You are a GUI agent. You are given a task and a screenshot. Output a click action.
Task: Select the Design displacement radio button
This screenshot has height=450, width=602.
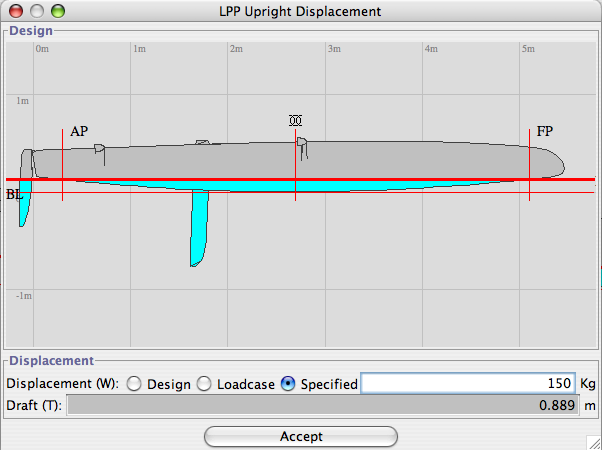(134, 384)
